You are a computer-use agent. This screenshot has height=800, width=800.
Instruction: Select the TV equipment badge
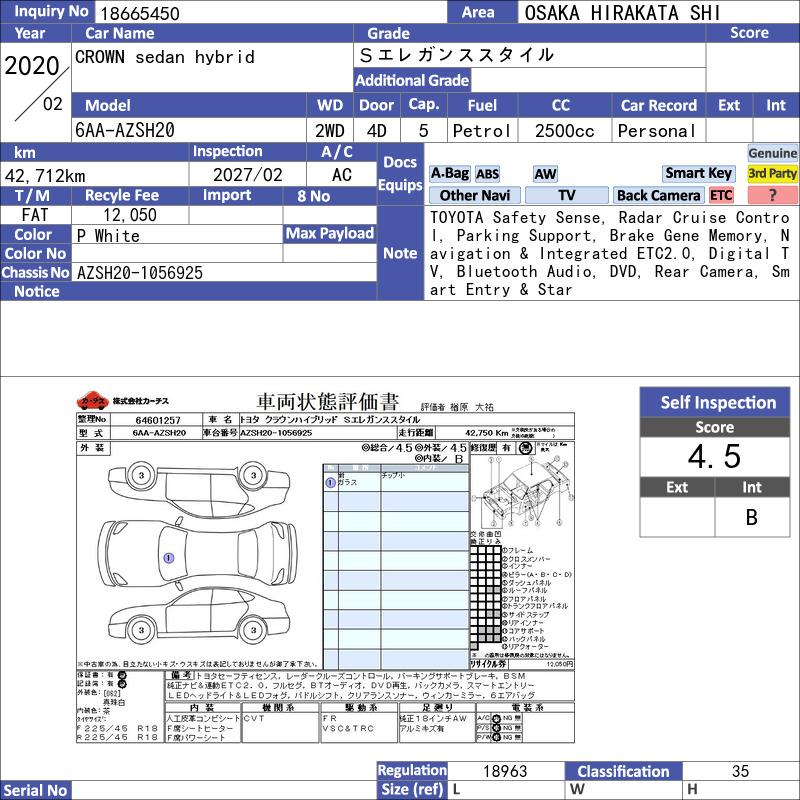[x=566, y=195]
